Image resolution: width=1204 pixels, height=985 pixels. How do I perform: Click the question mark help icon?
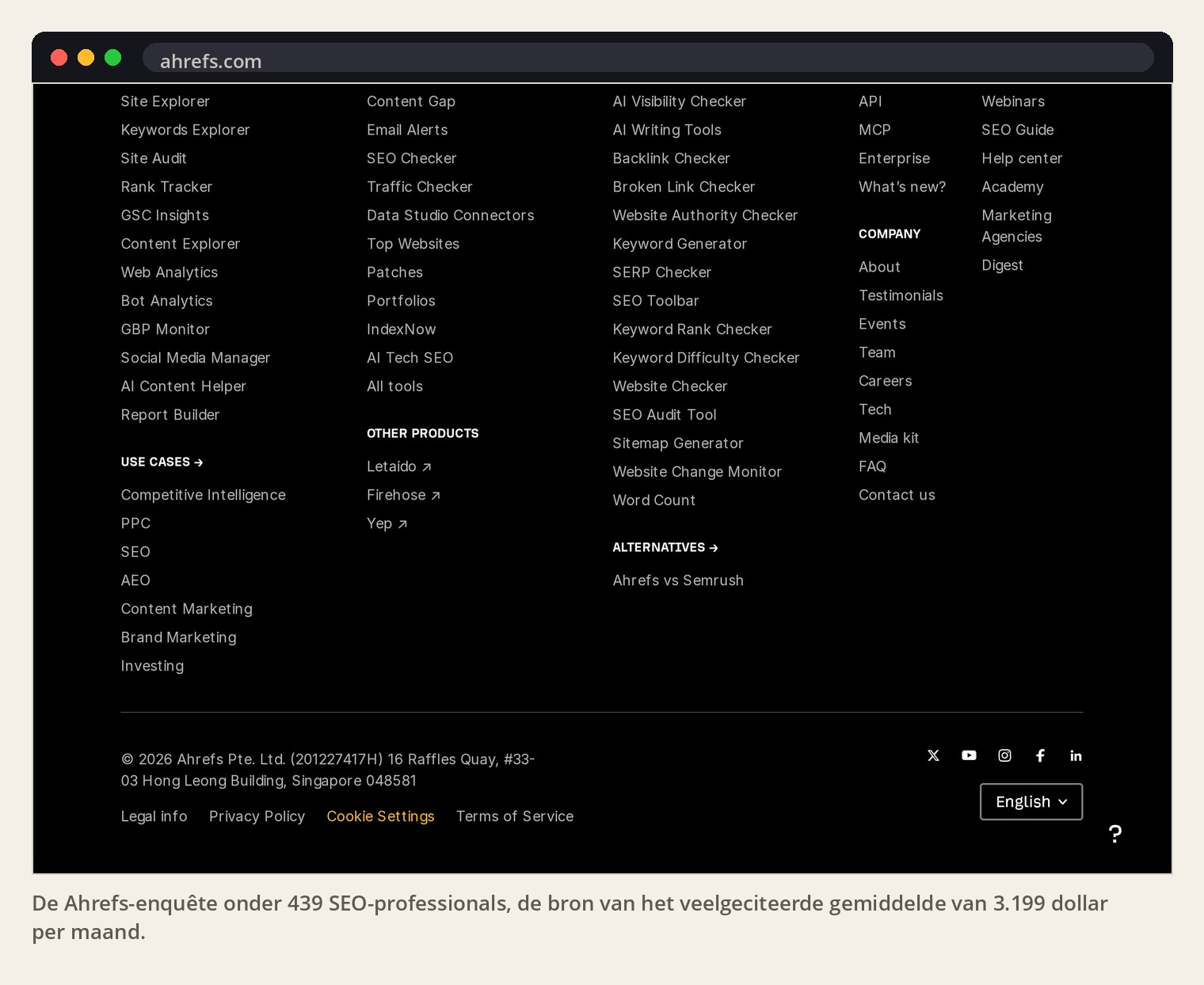pyautogui.click(x=1115, y=834)
